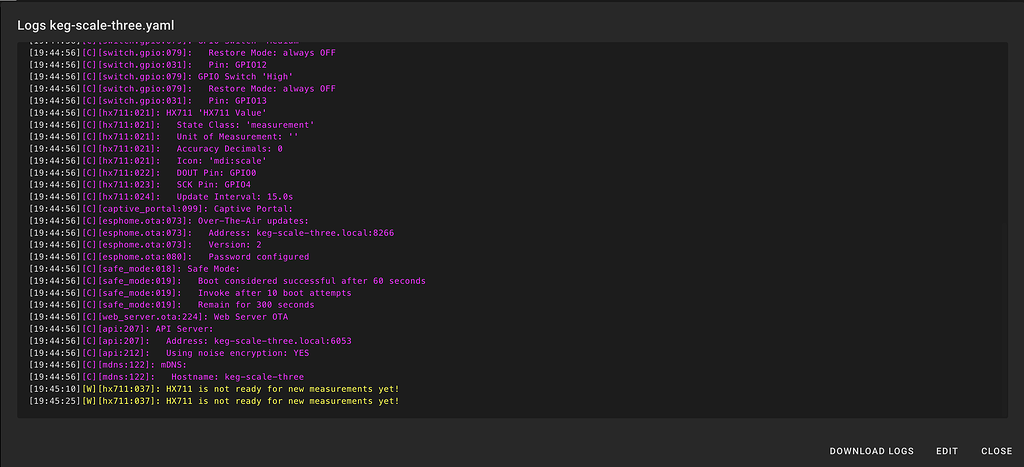Click the 'Invoke after 10 boot attempts' line
The height and width of the screenshot is (467, 1024).
[x=276, y=293]
